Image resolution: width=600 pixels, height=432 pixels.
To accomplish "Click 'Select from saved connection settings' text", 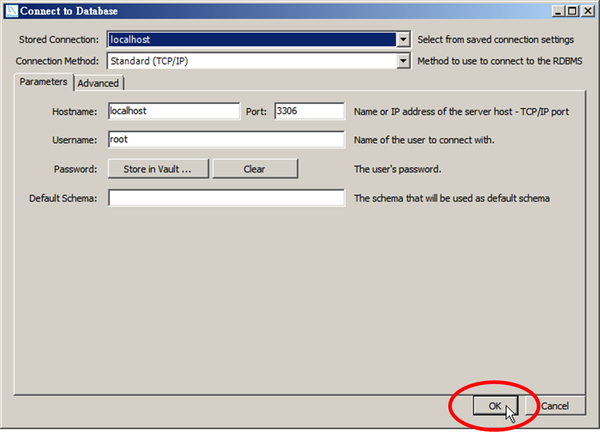I will (496, 40).
